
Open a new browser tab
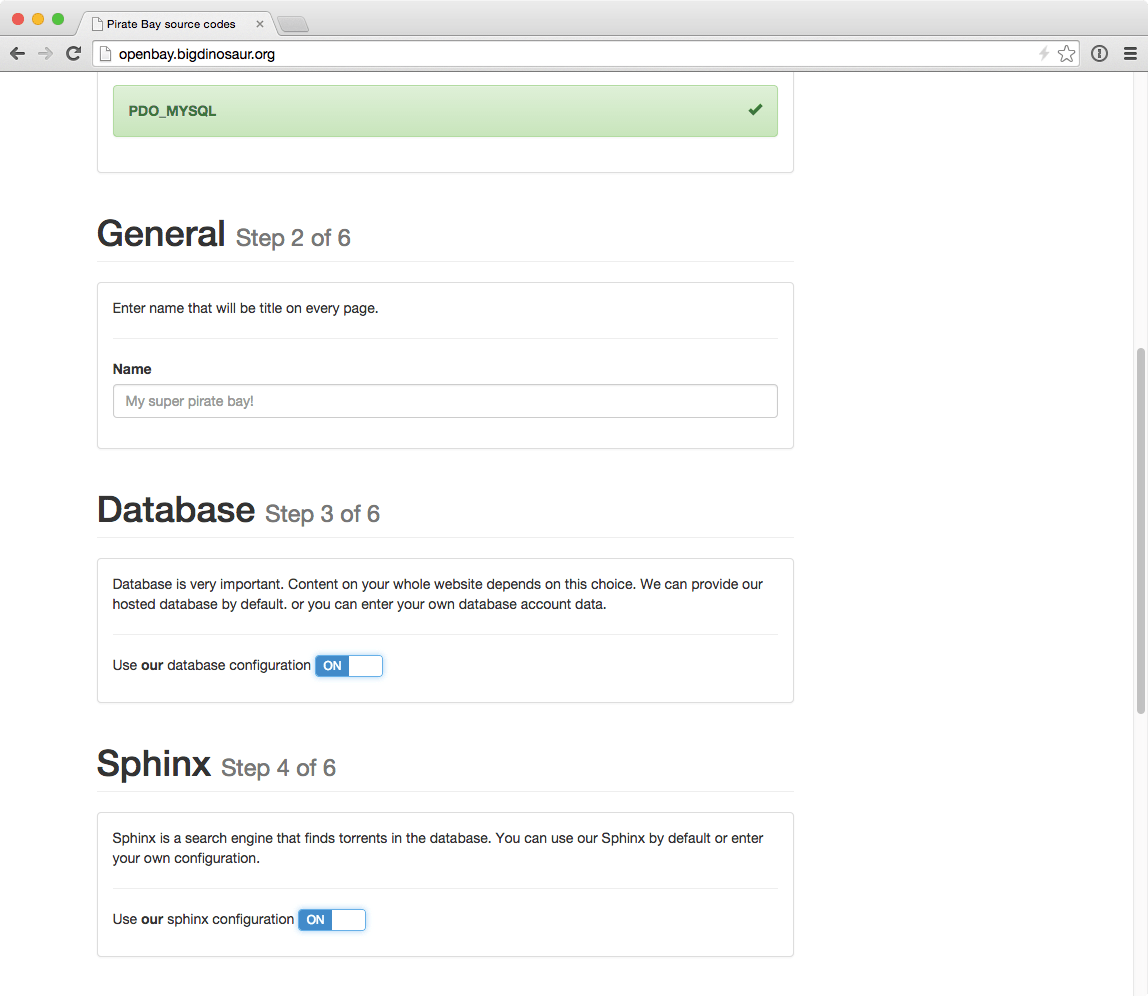click(x=292, y=24)
